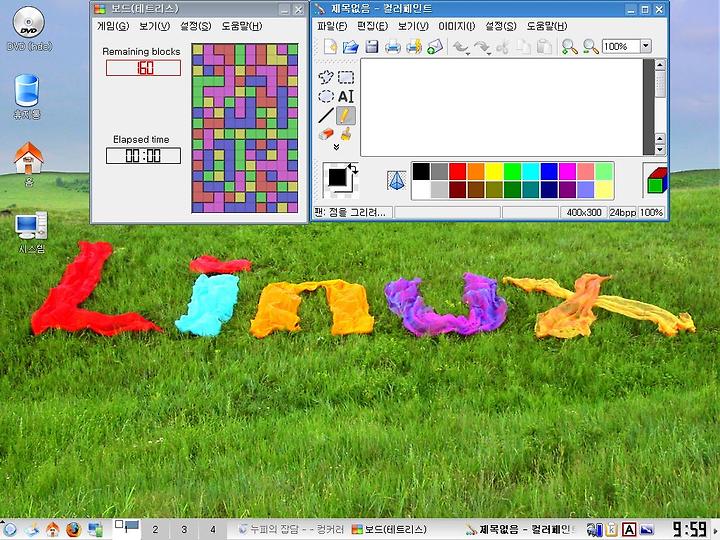
Task: Open print preview in KolourPaint toolbar
Action: click(414, 46)
